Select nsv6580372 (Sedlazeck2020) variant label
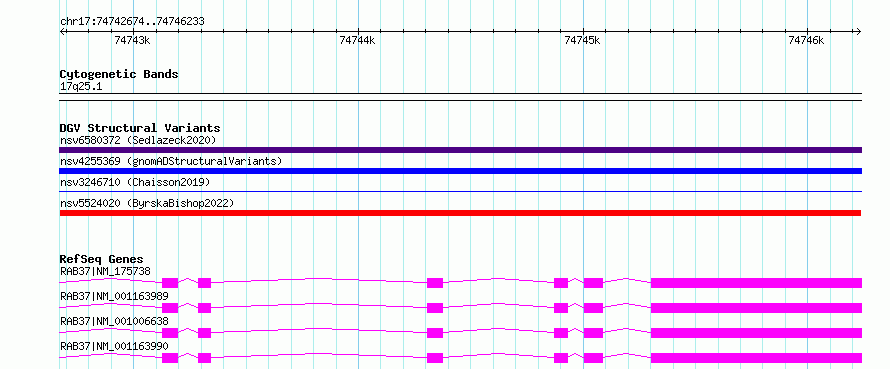The width and height of the screenshot is (890, 369). pyautogui.click(x=138, y=140)
